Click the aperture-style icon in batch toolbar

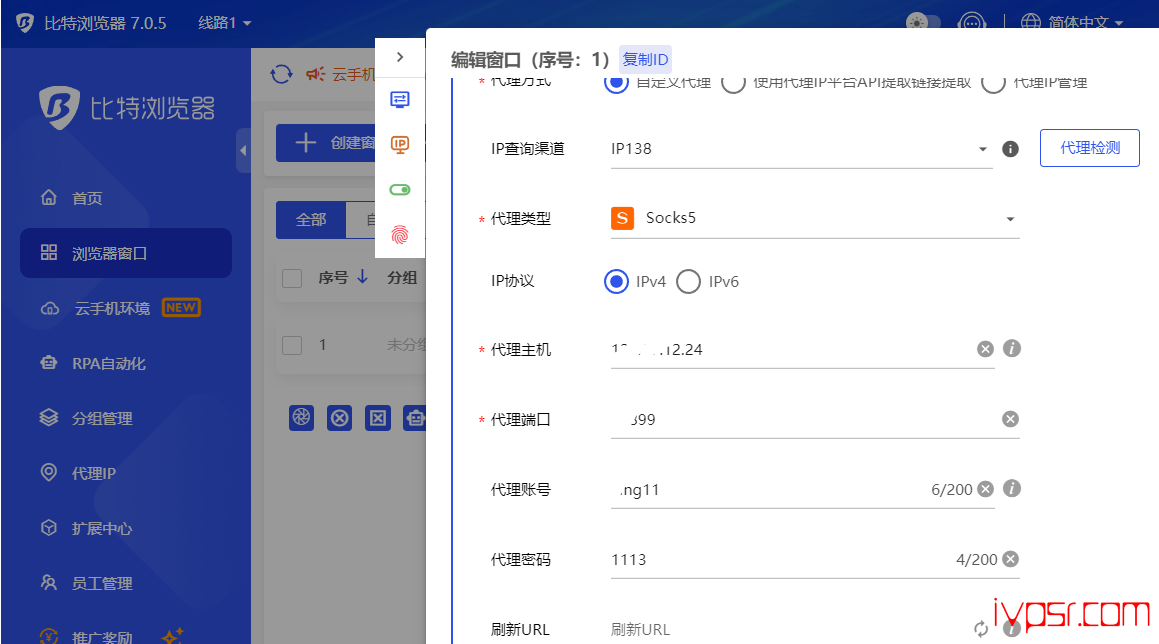click(x=301, y=418)
